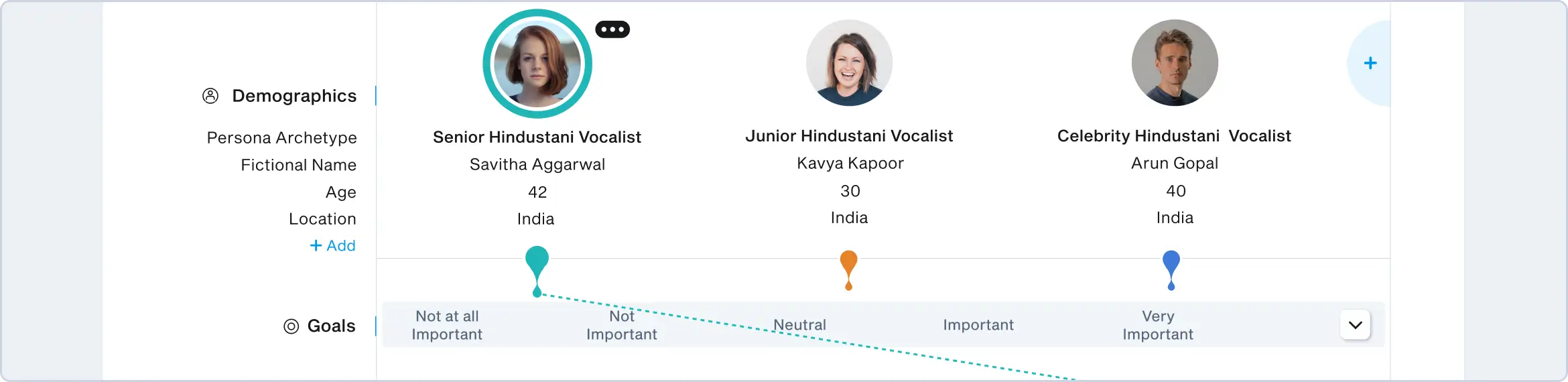
Task: Click the Senior Hindustani Vocalist archetype title
Action: 537,137
